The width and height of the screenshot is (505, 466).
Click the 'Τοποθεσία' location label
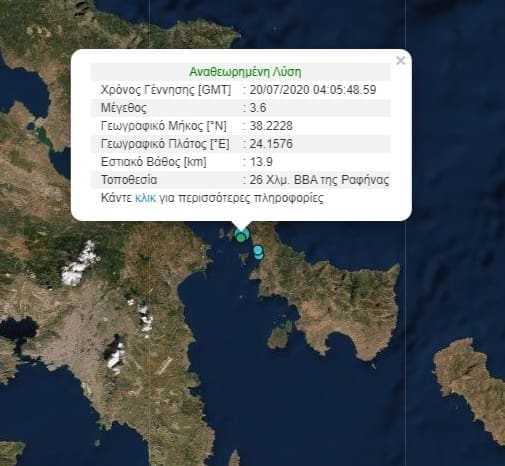[129, 180]
